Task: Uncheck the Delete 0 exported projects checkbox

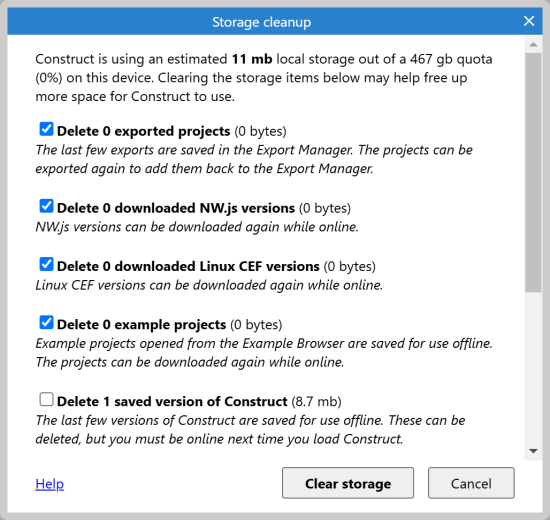Action: (46, 129)
